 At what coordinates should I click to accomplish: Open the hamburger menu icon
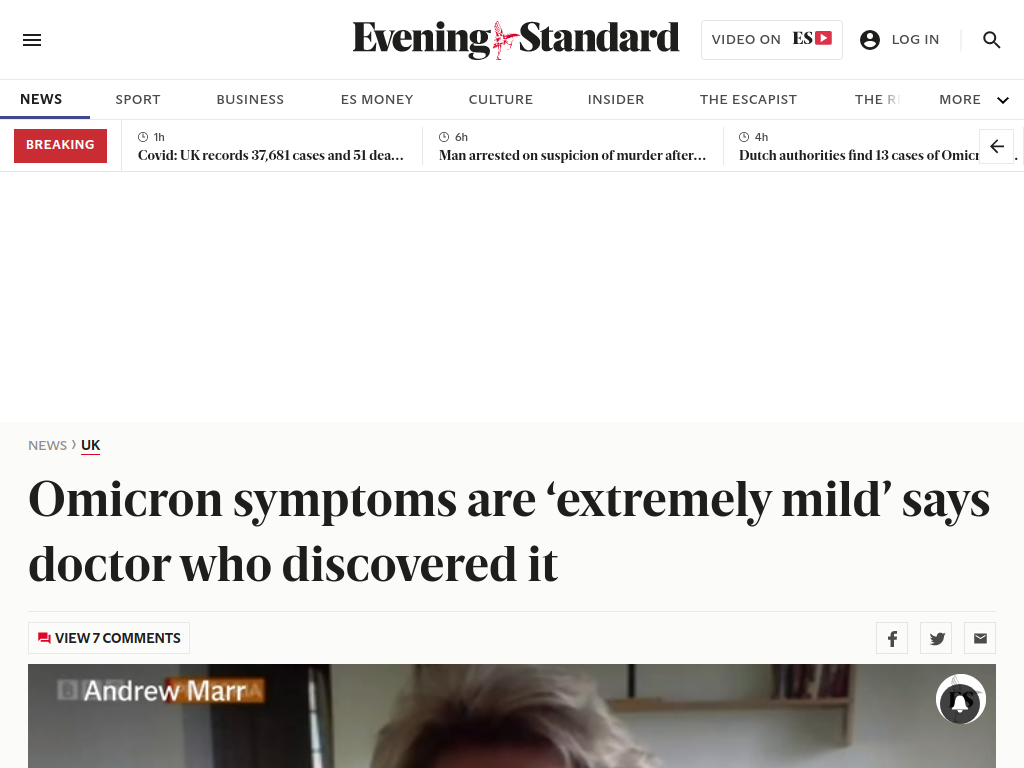pyautogui.click(x=32, y=40)
